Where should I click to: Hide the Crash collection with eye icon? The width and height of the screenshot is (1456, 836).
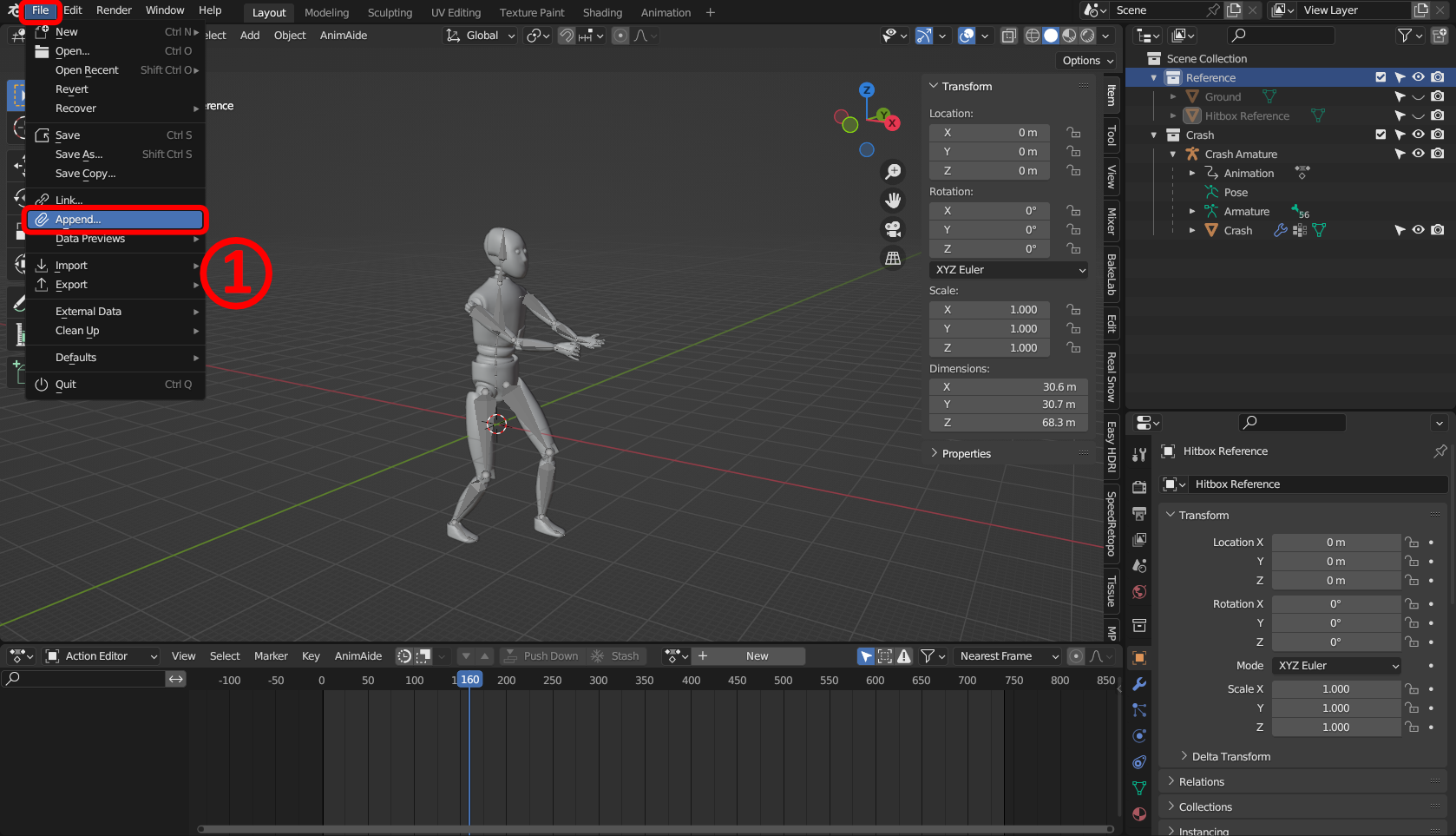click(1418, 135)
